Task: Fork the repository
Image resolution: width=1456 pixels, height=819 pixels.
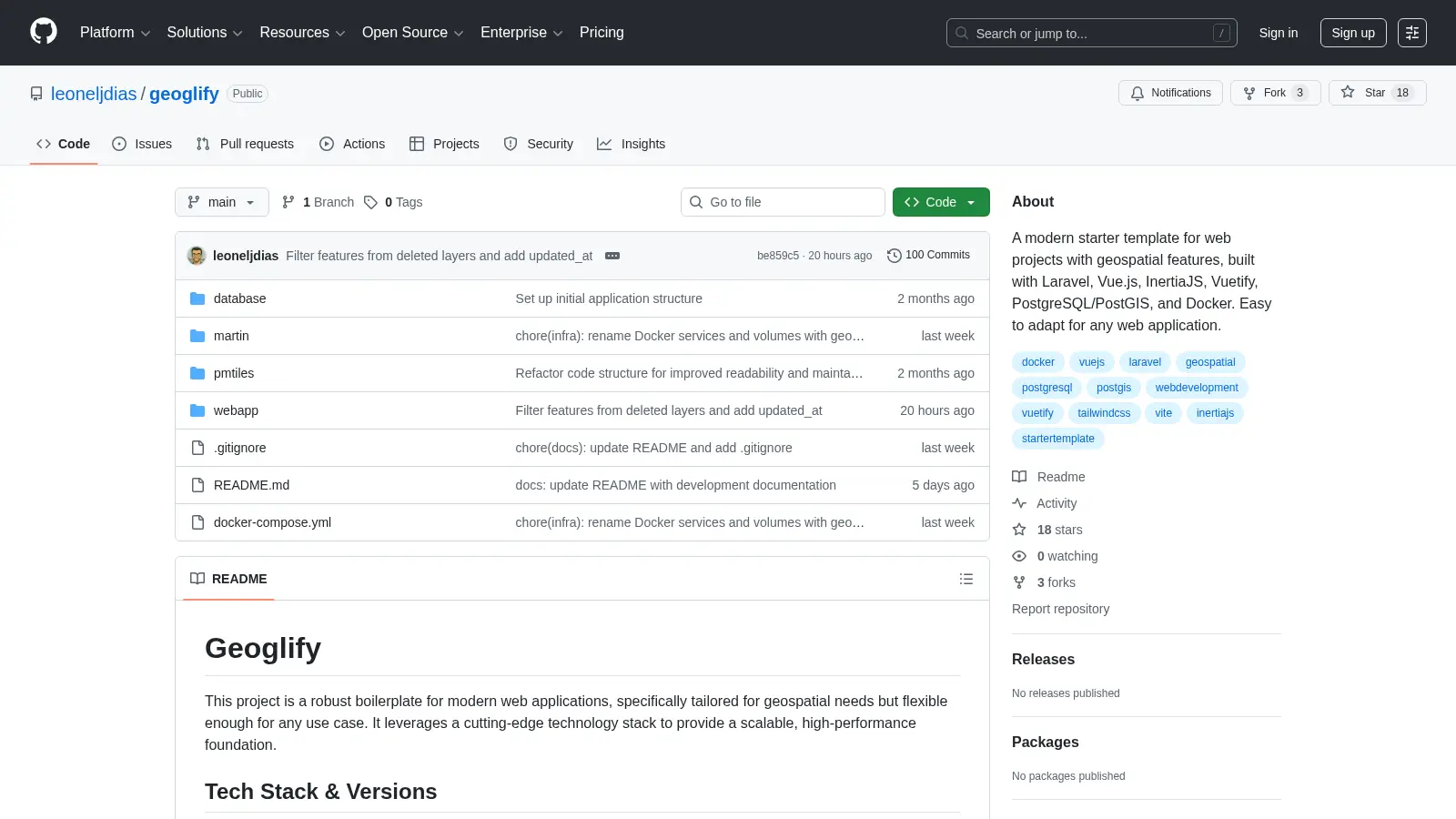Action: pos(1275,93)
